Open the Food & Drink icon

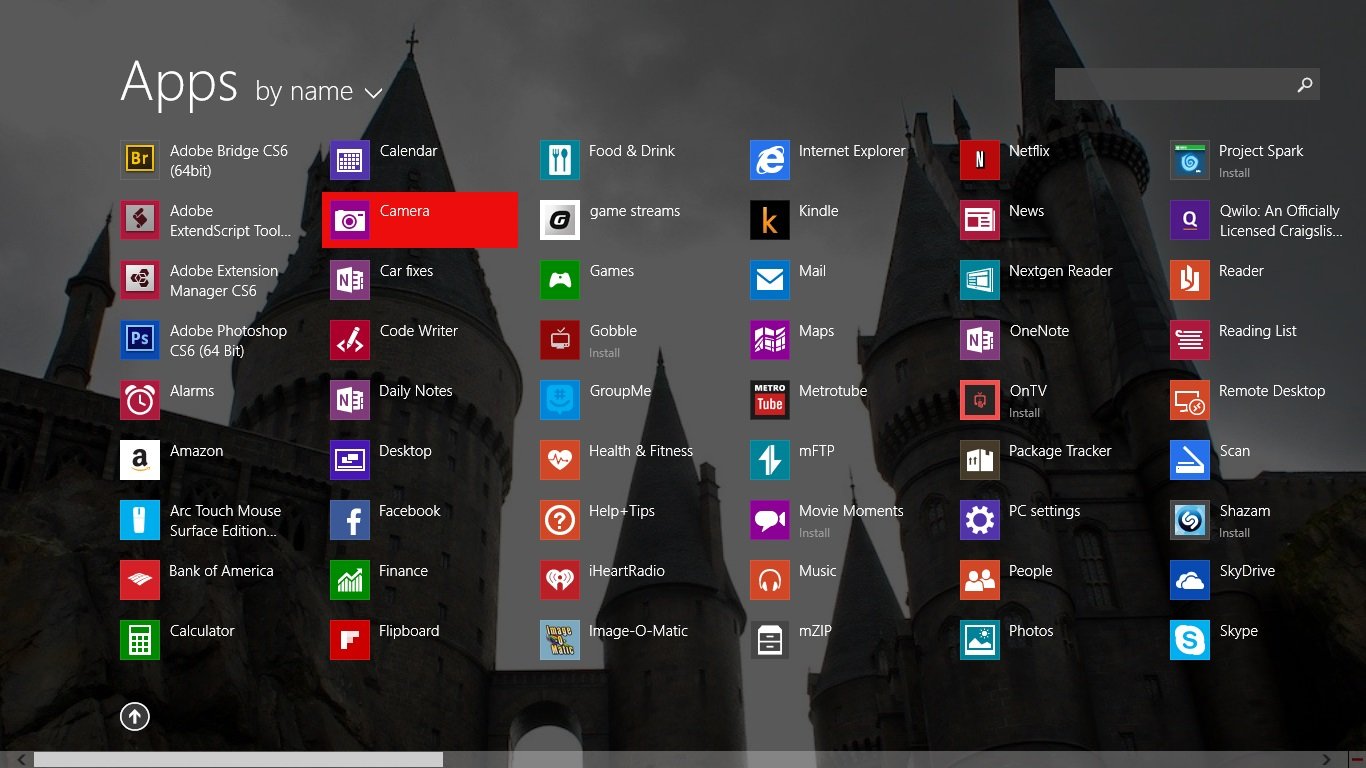[560, 160]
